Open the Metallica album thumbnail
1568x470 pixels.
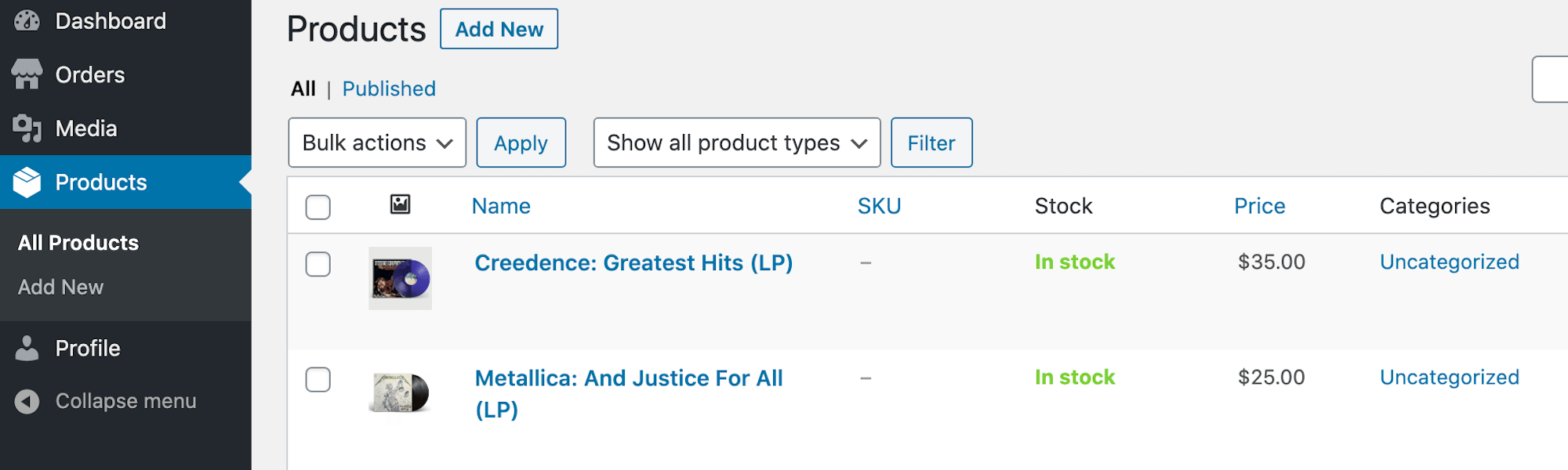401,393
